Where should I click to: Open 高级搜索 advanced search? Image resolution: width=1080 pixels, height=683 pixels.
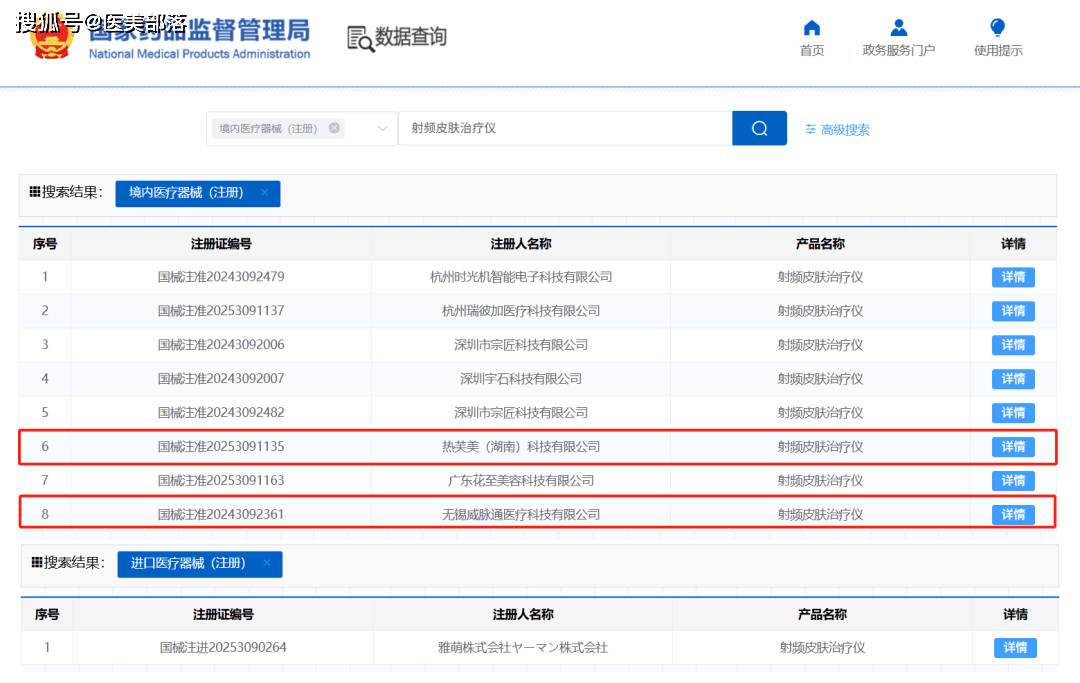(x=838, y=129)
